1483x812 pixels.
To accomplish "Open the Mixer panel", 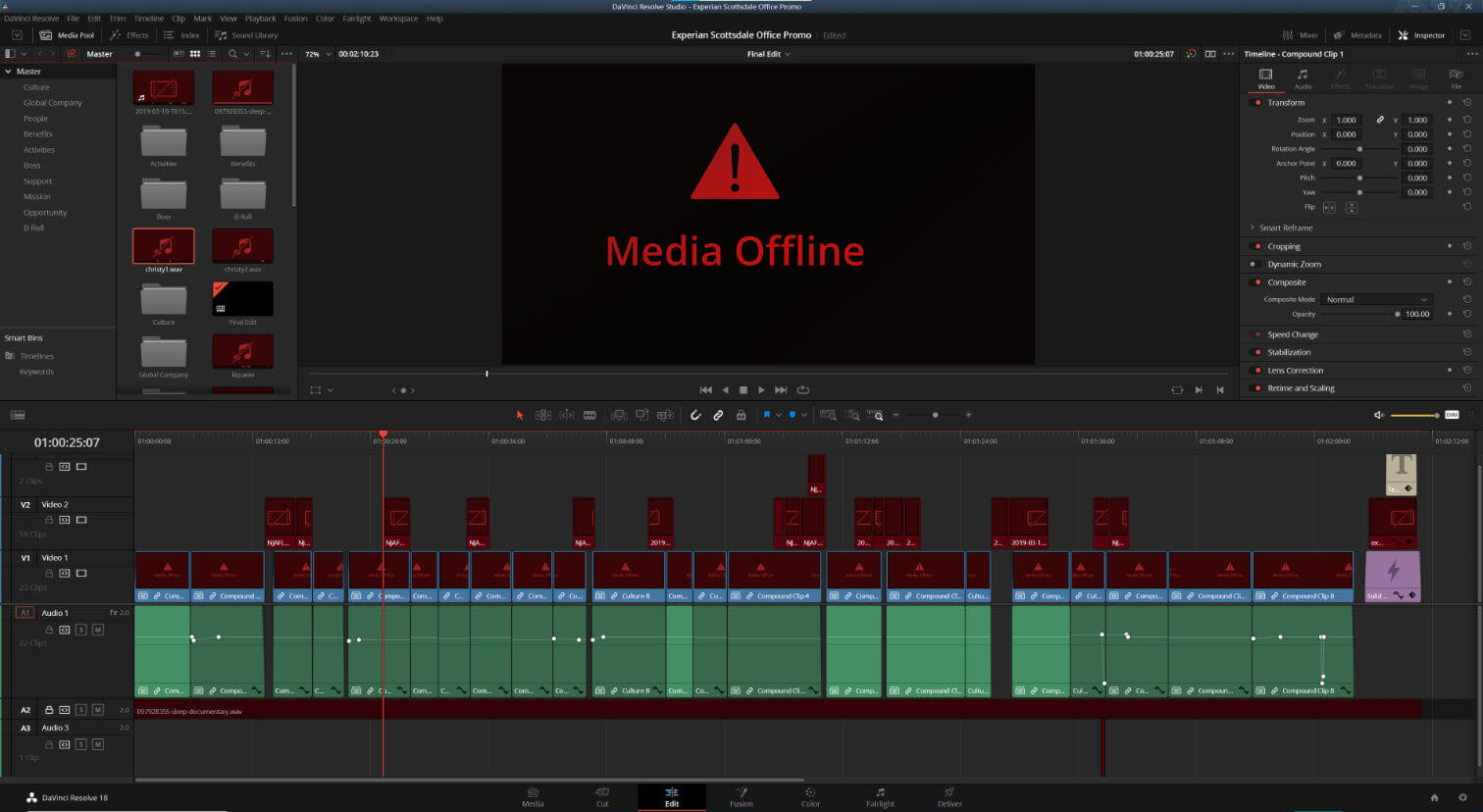I will [1301, 35].
